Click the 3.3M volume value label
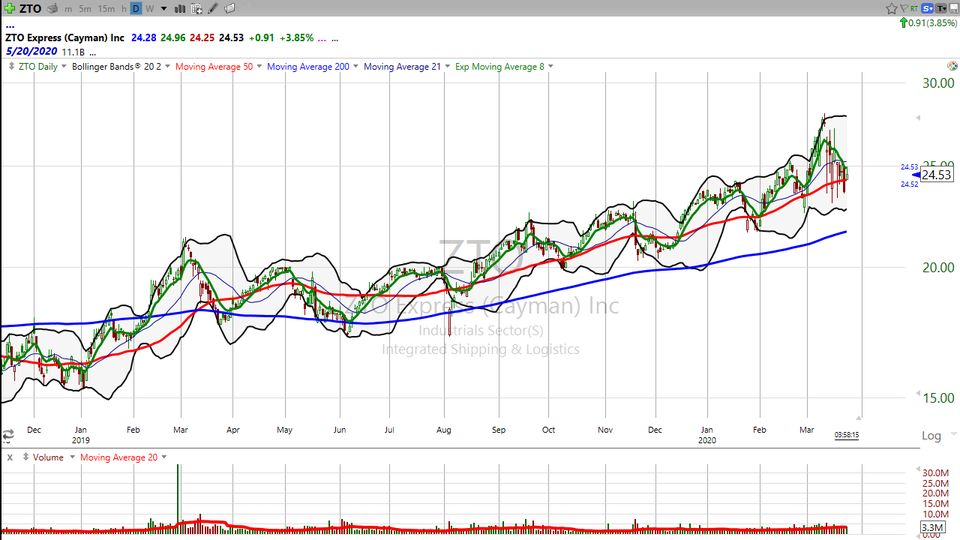The height and width of the screenshot is (540, 960). click(x=932, y=527)
